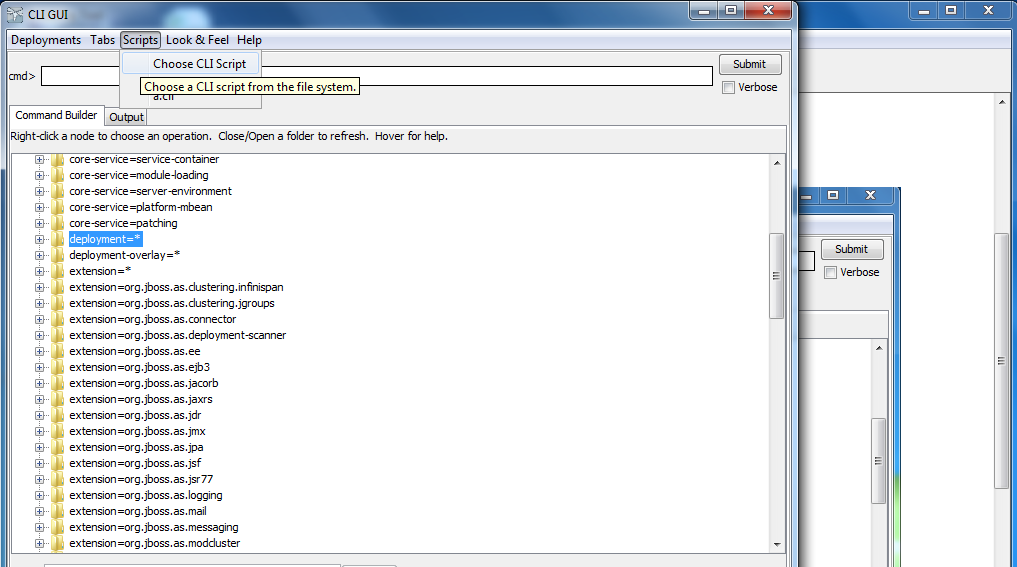This screenshot has height=567, width=1017.
Task: Switch to the Output tab
Action: pyautogui.click(x=126, y=117)
